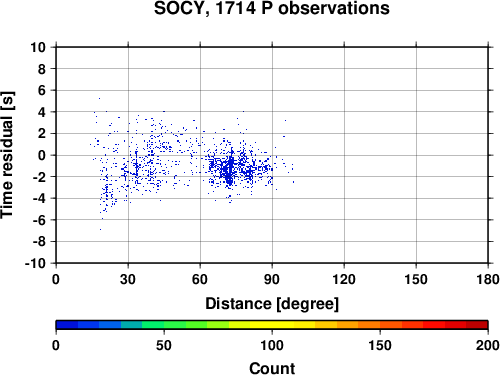
Task: Click the 'Distance [degree]' axis label
Action: click(x=272, y=304)
